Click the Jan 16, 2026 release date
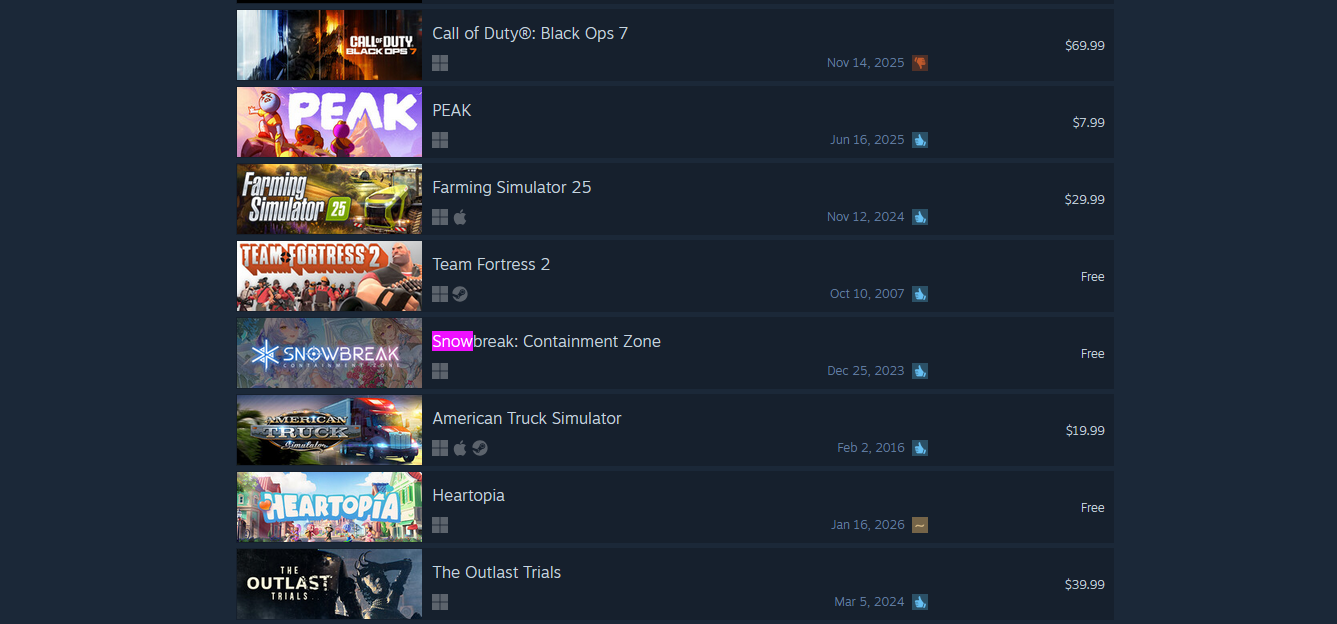This screenshot has height=624, width=1337. pyautogui.click(x=868, y=525)
